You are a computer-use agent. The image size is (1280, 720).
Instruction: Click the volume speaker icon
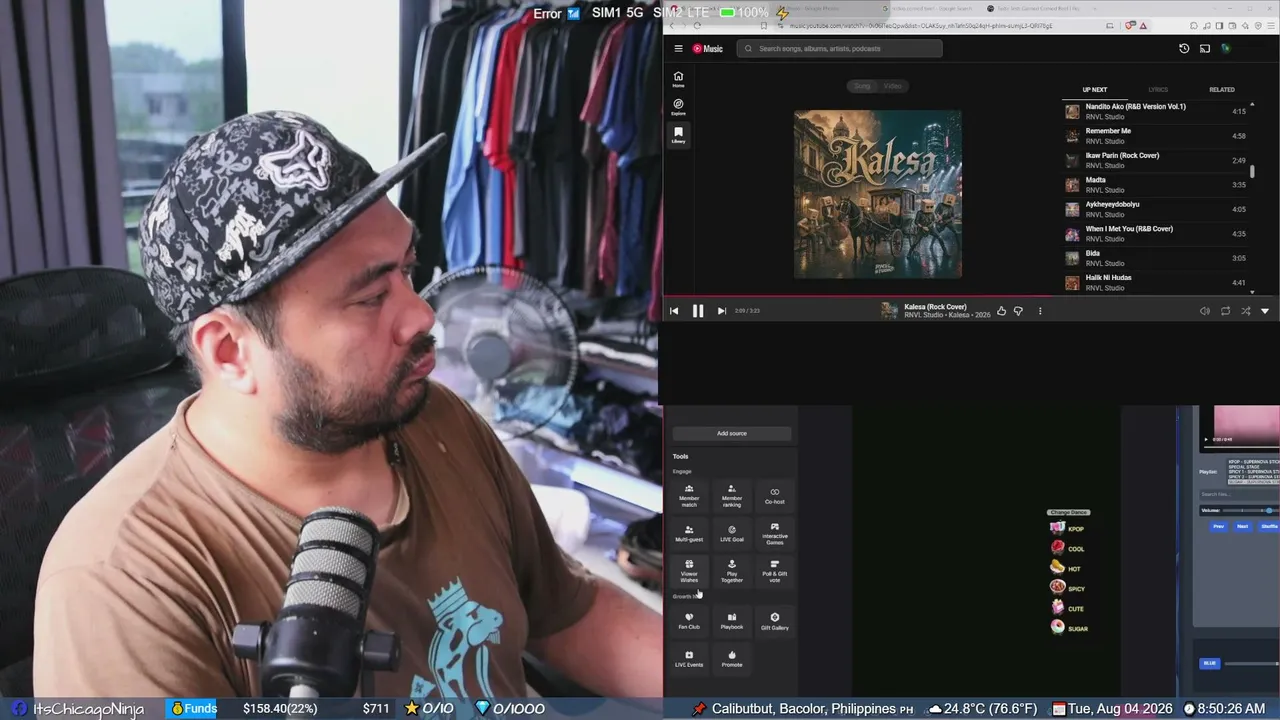1205,311
